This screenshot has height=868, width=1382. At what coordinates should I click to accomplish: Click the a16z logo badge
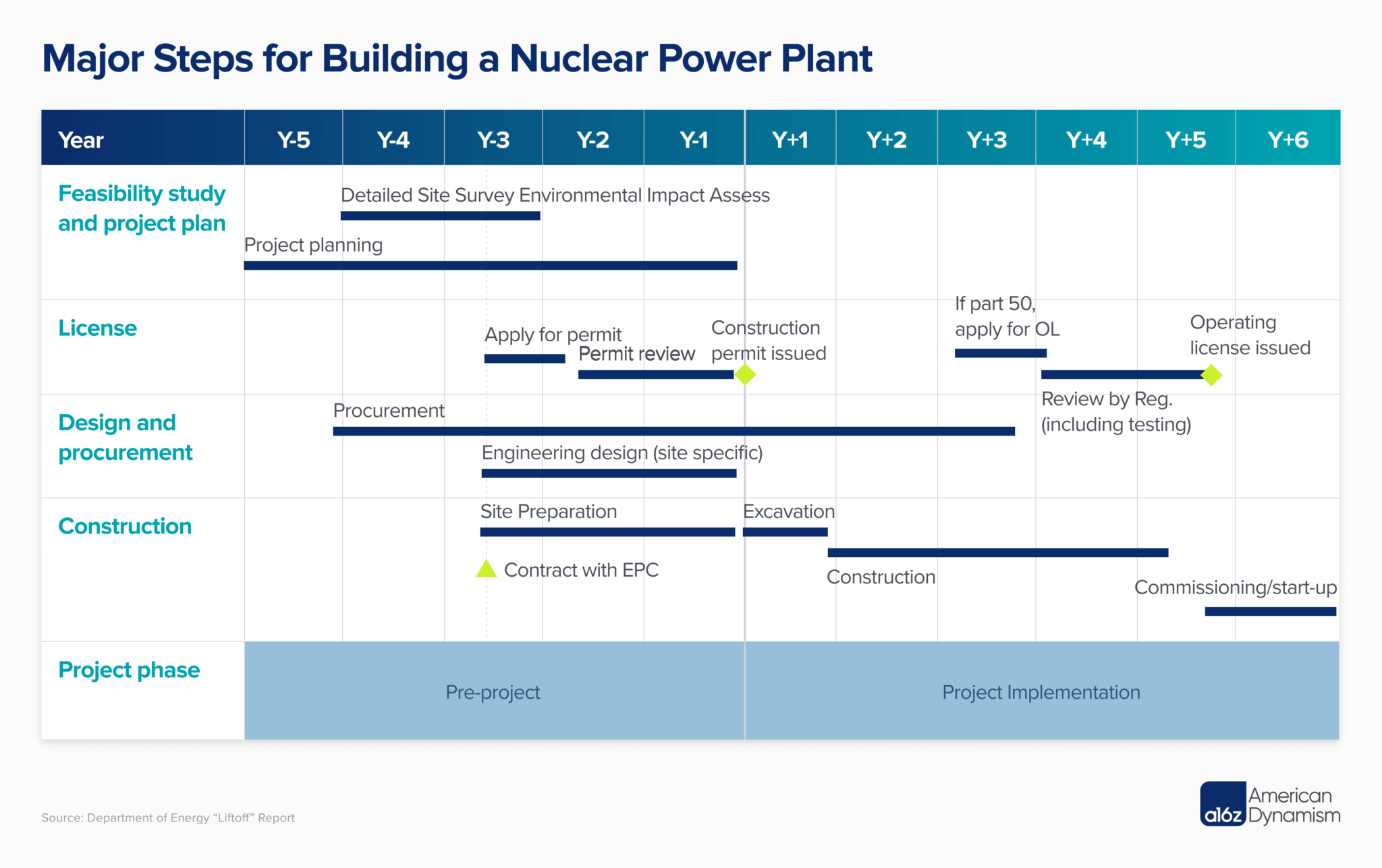click(x=1223, y=804)
